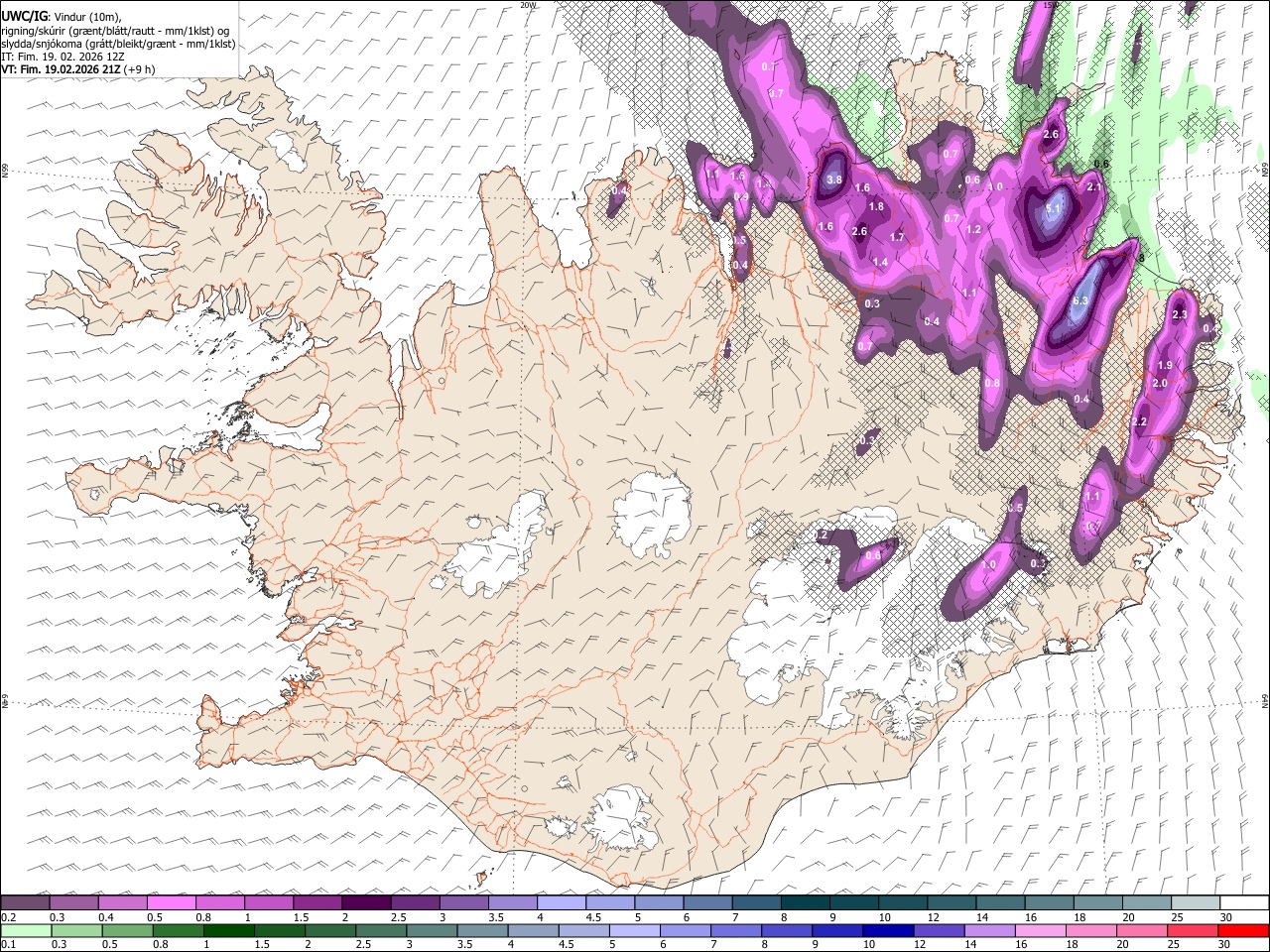Click the 20W longitude label
The width and height of the screenshot is (1270, 952).
(528, 5)
